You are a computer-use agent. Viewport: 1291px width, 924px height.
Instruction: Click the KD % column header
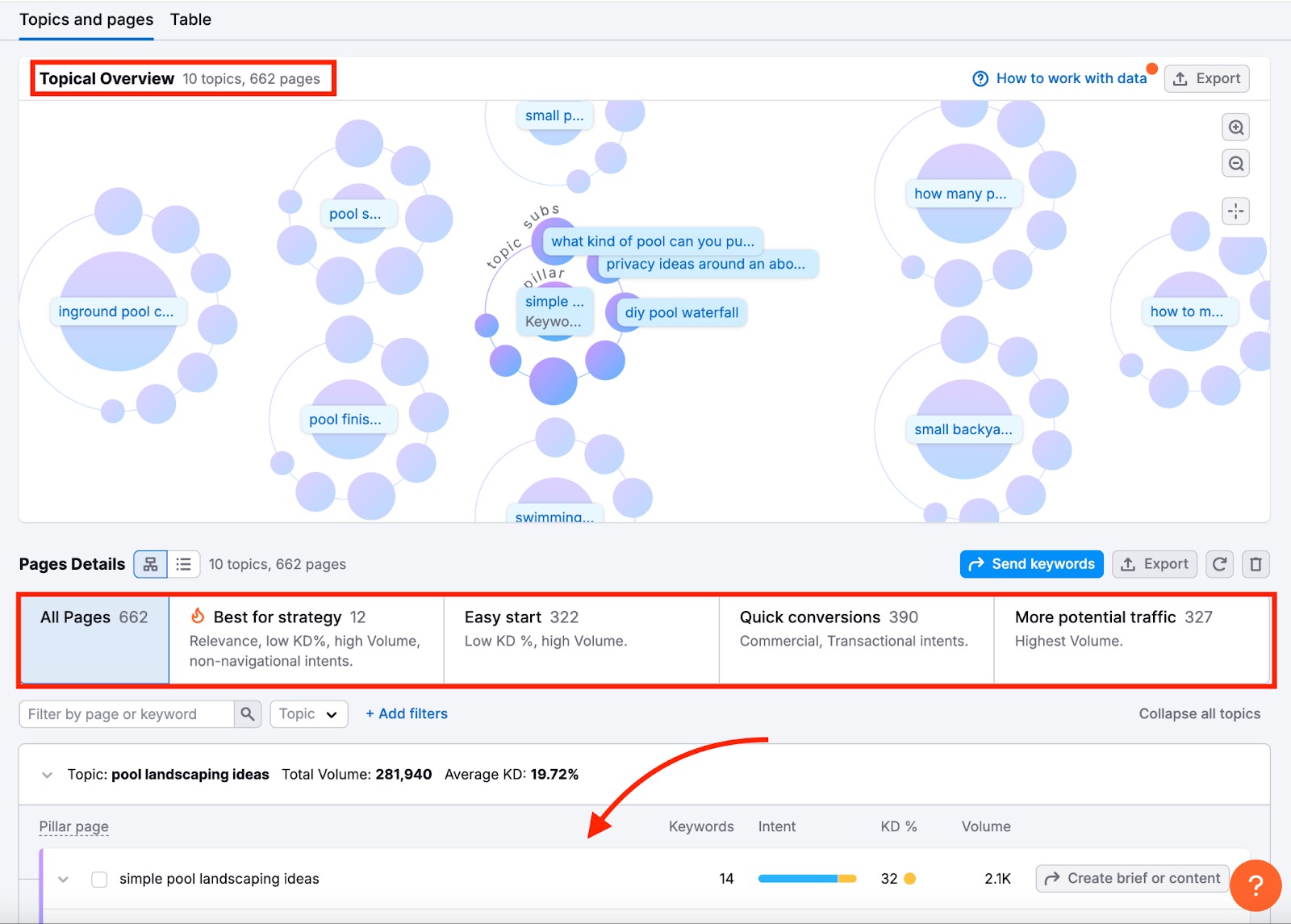coord(899,826)
